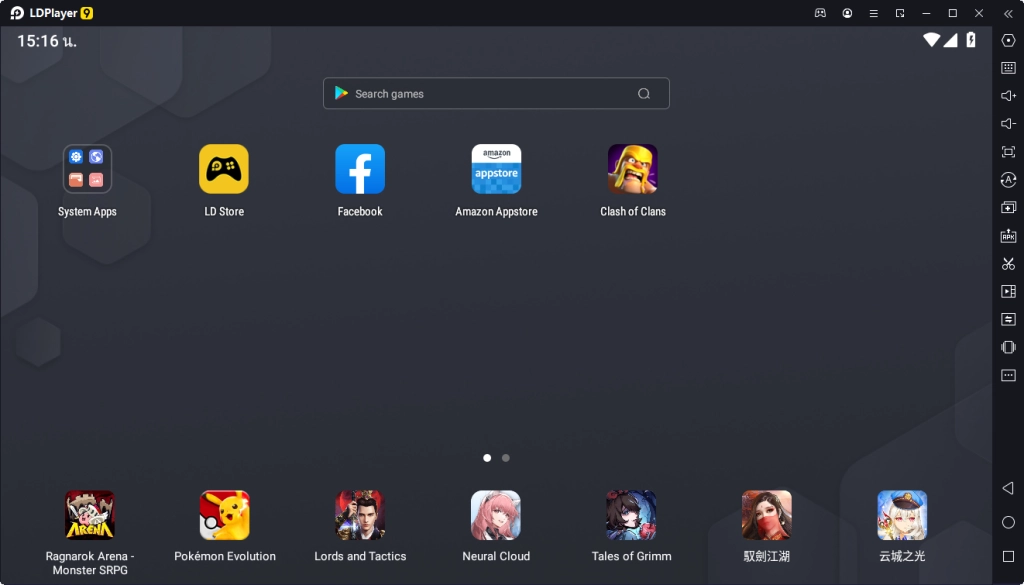Open the keyboard mapping tool
This screenshot has height=585, width=1024.
coord(1008,68)
